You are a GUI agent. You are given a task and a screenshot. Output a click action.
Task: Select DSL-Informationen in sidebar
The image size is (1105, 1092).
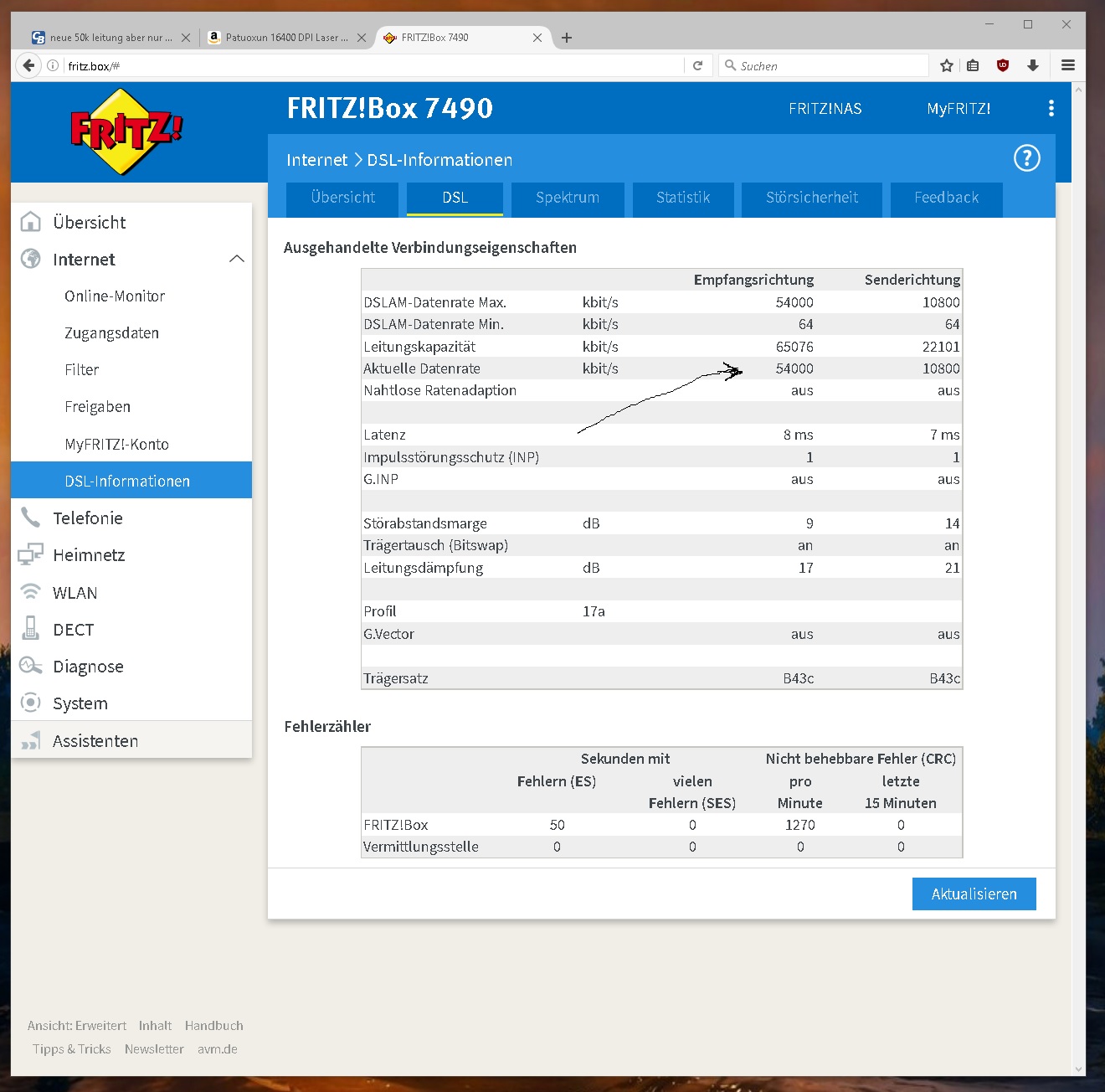[x=131, y=480]
